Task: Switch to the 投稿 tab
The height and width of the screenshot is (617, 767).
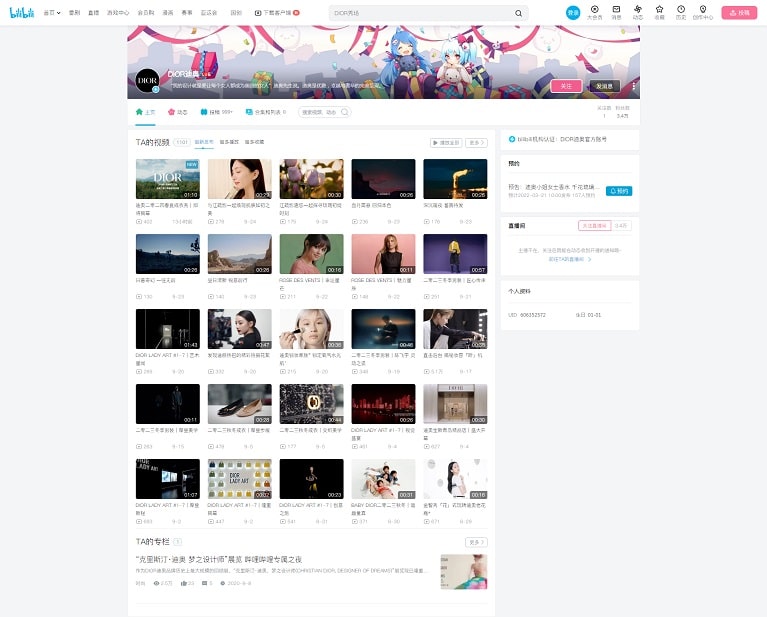Action: [x=219, y=112]
